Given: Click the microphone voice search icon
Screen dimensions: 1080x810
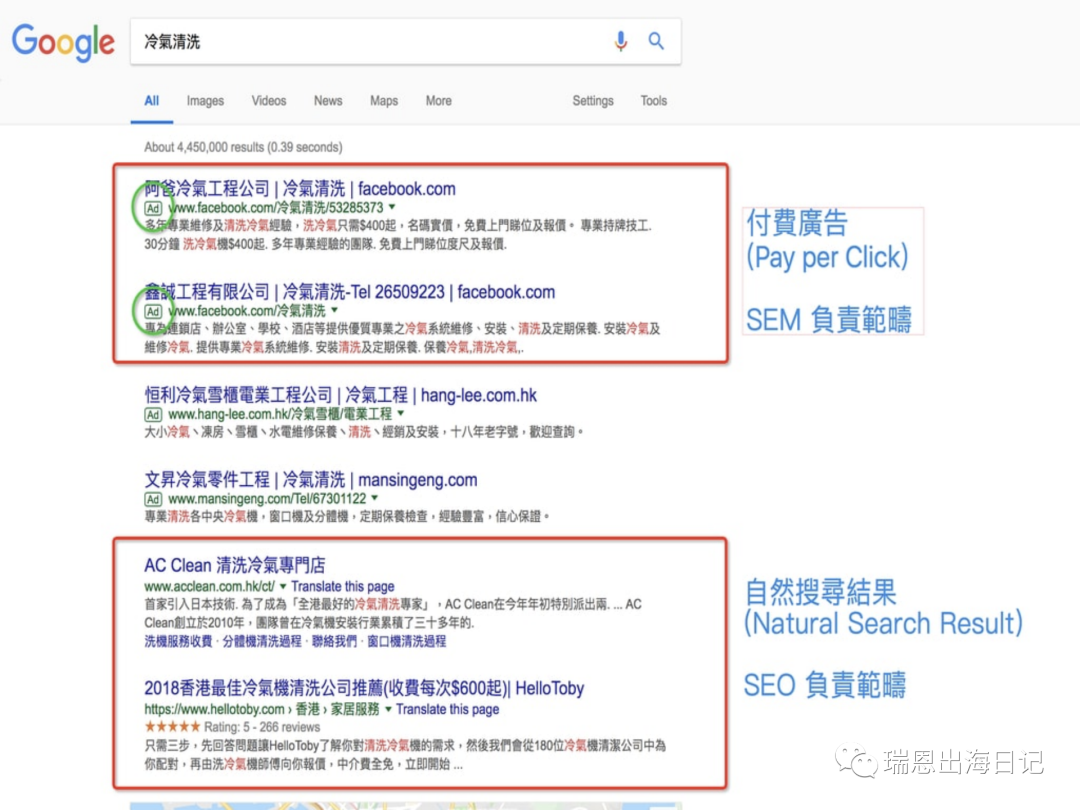Looking at the screenshot, I should 621,41.
